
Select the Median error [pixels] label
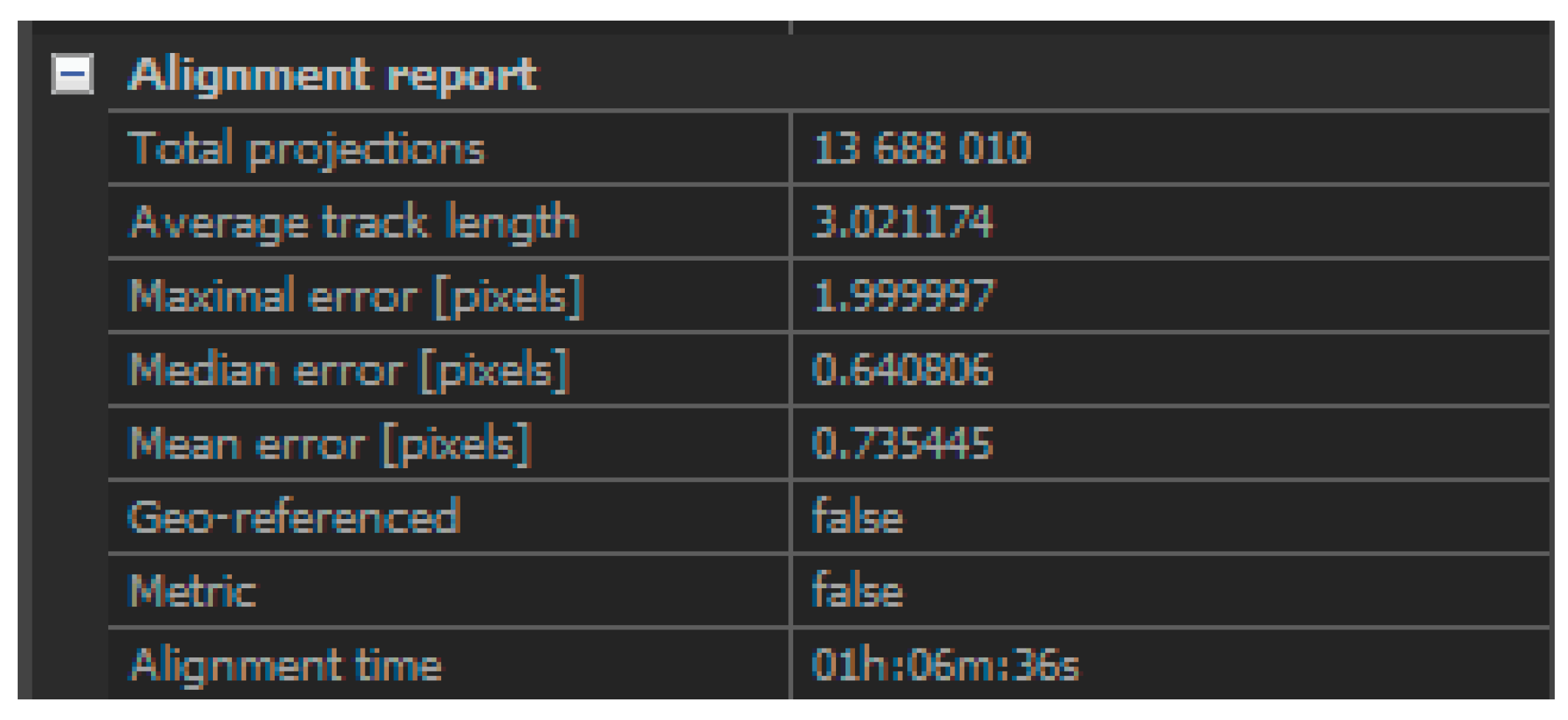[349, 370]
